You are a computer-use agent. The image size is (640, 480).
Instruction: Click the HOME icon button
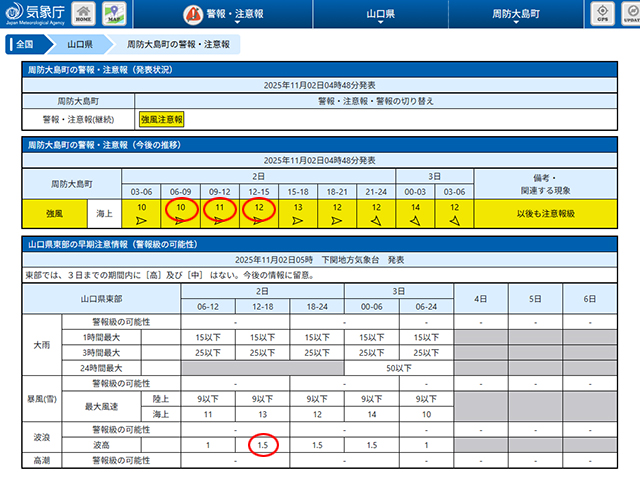pyautogui.click(x=84, y=15)
